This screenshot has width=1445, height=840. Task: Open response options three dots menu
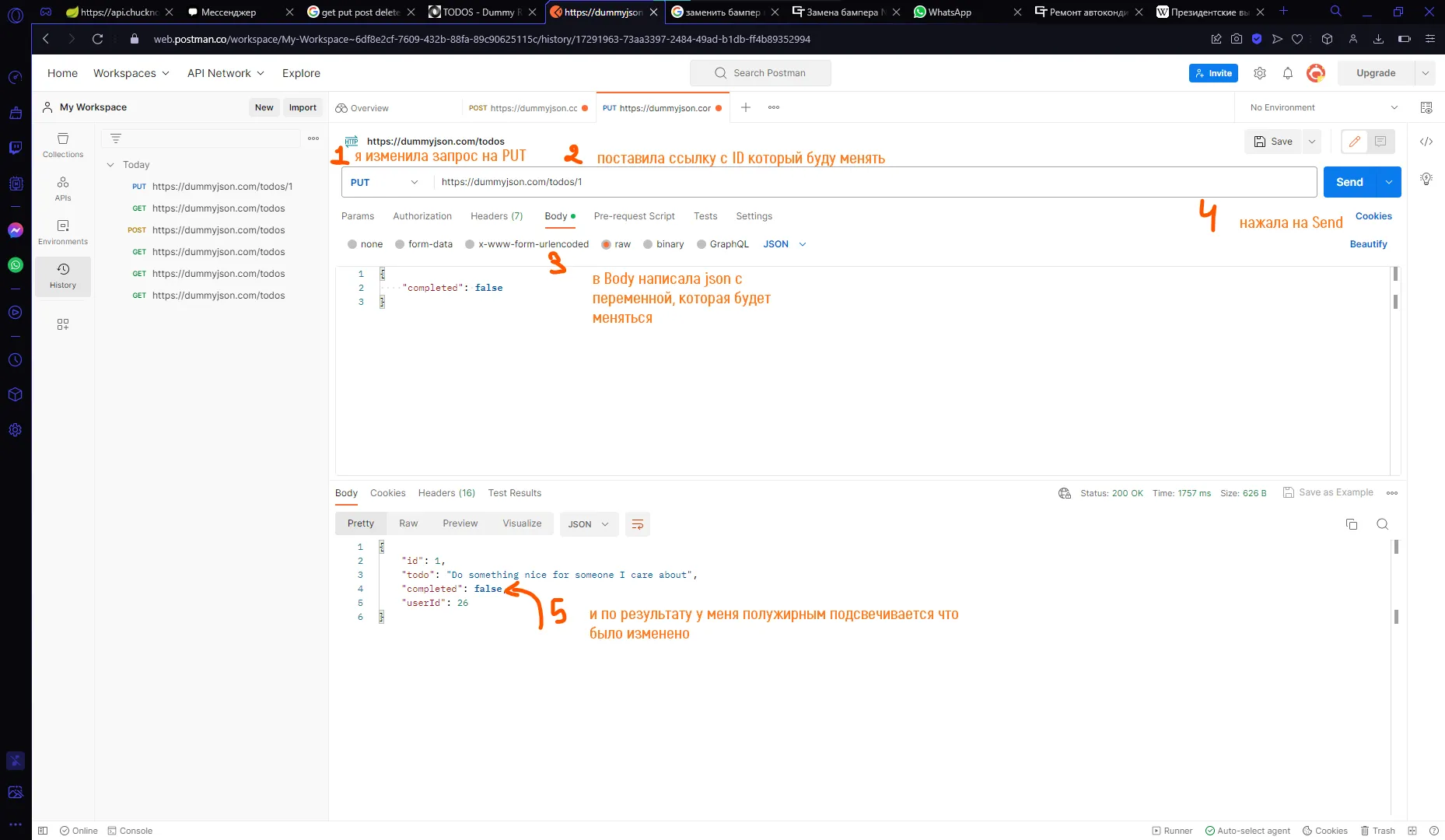(x=1392, y=493)
